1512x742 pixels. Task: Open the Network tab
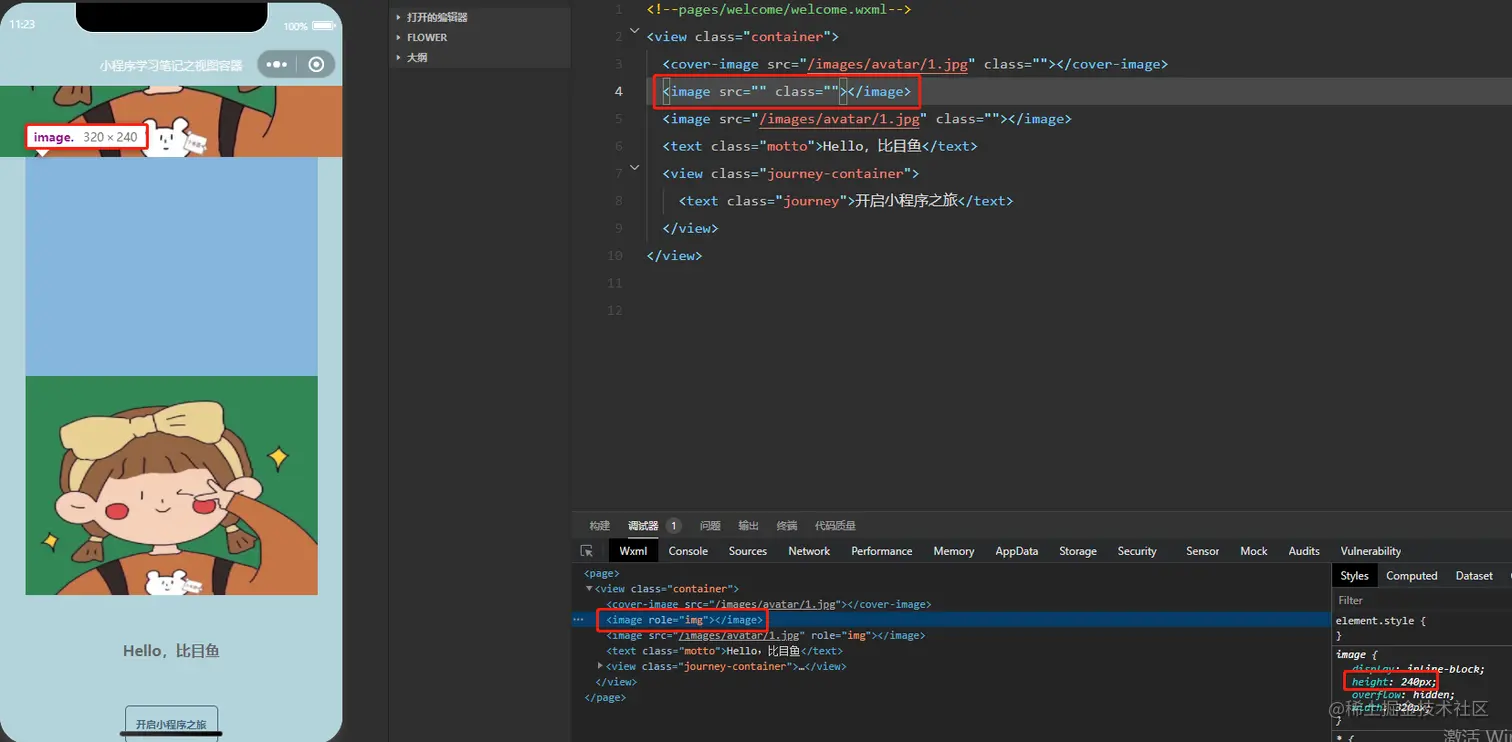click(x=809, y=551)
